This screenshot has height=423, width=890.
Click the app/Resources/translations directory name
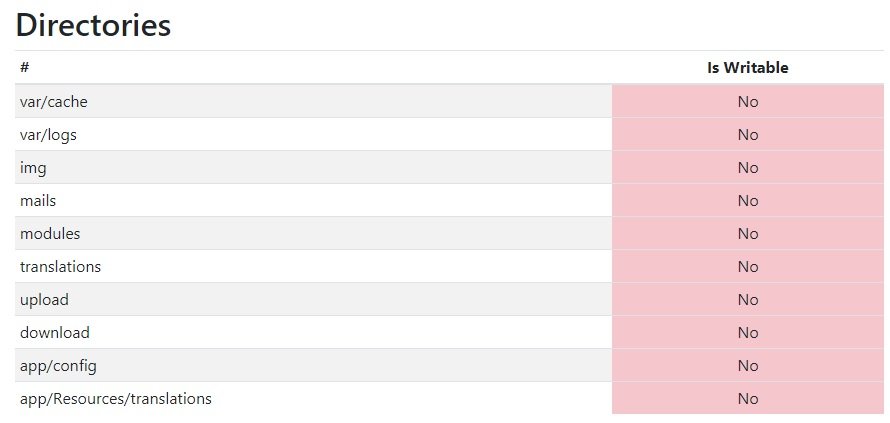click(x=115, y=398)
